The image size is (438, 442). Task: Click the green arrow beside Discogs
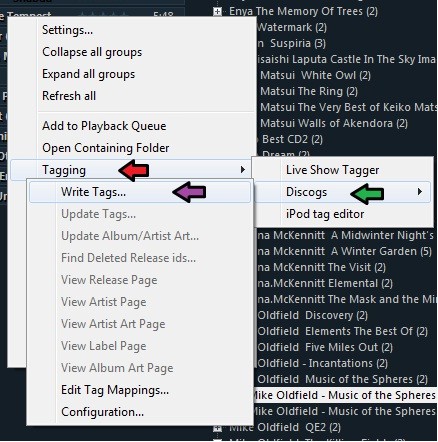367,194
